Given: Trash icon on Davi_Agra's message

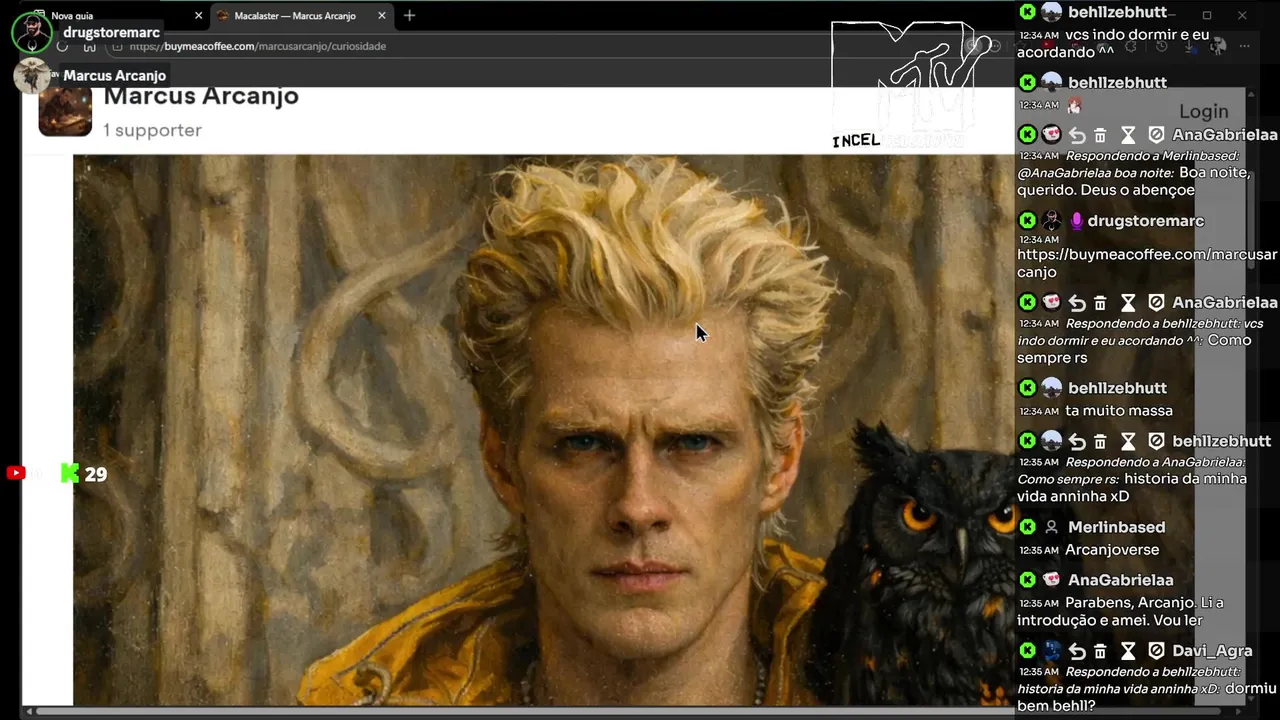Looking at the screenshot, I should (x=1100, y=651).
